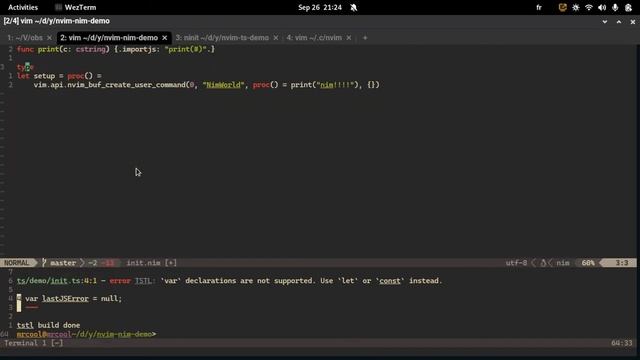The height and width of the screenshot is (360, 640).
Task: Click the microphone tray icon
Action: tap(615, 7)
